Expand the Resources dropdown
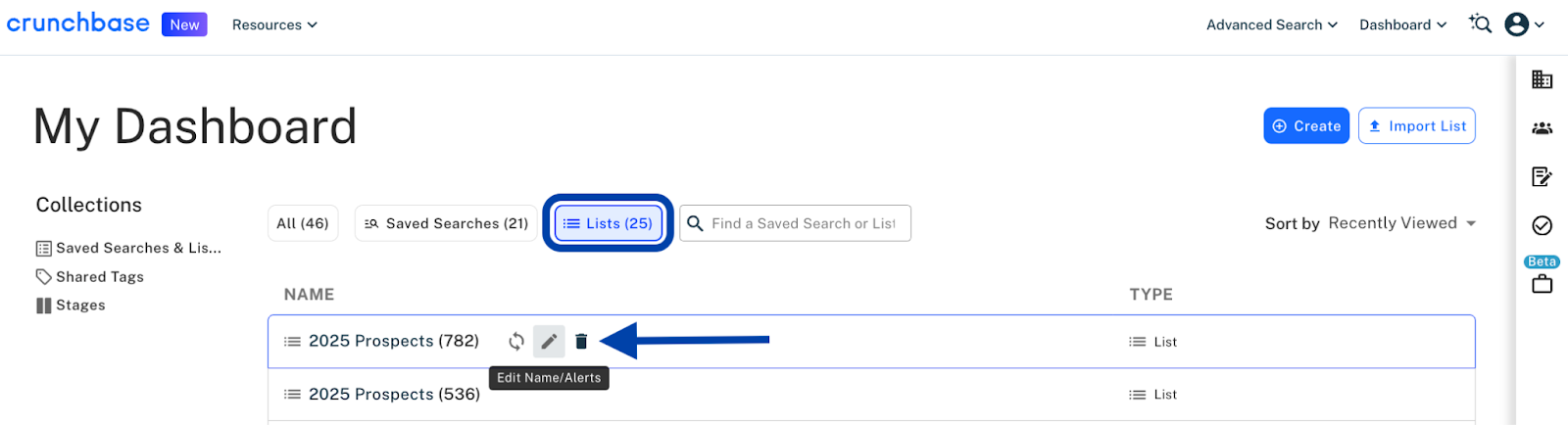Image resolution: width=1568 pixels, height=425 pixels. pyautogui.click(x=274, y=25)
